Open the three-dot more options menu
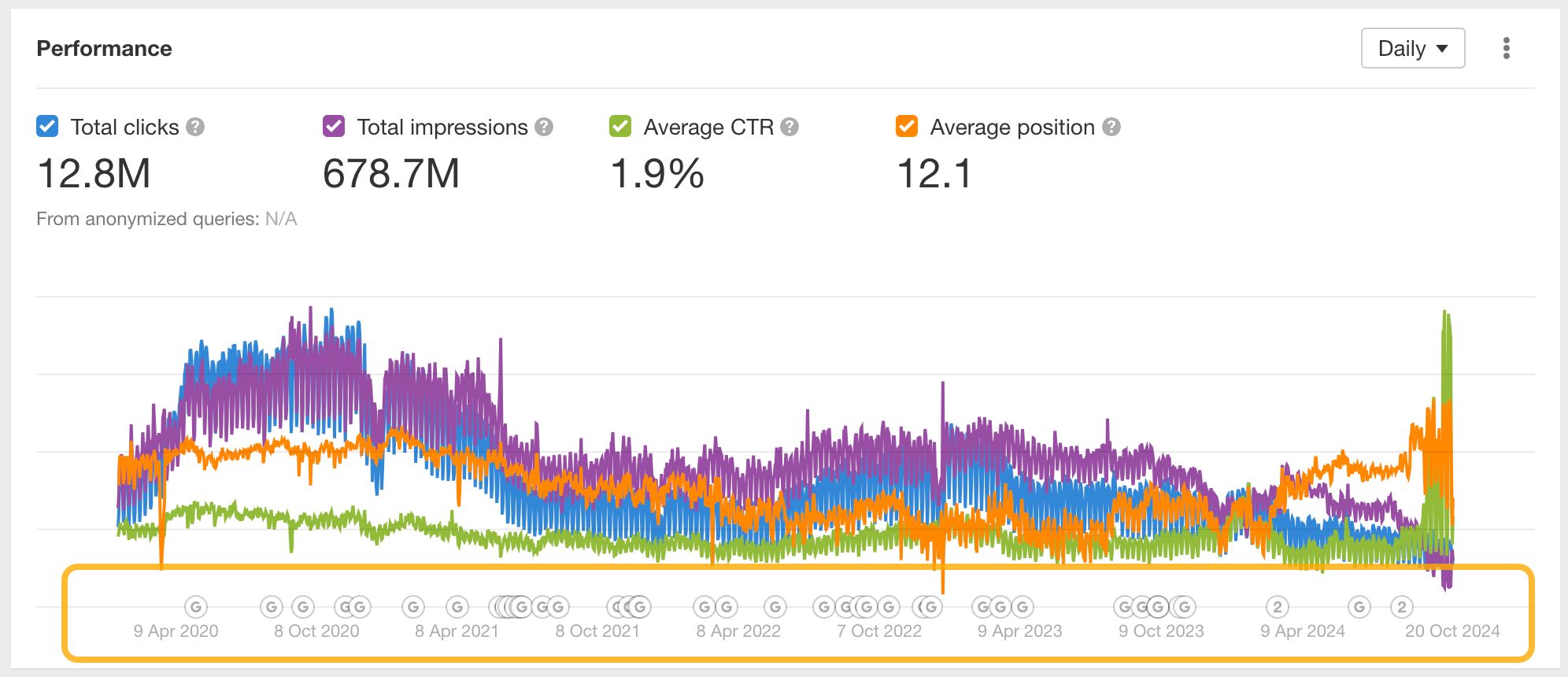 [x=1506, y=48]
